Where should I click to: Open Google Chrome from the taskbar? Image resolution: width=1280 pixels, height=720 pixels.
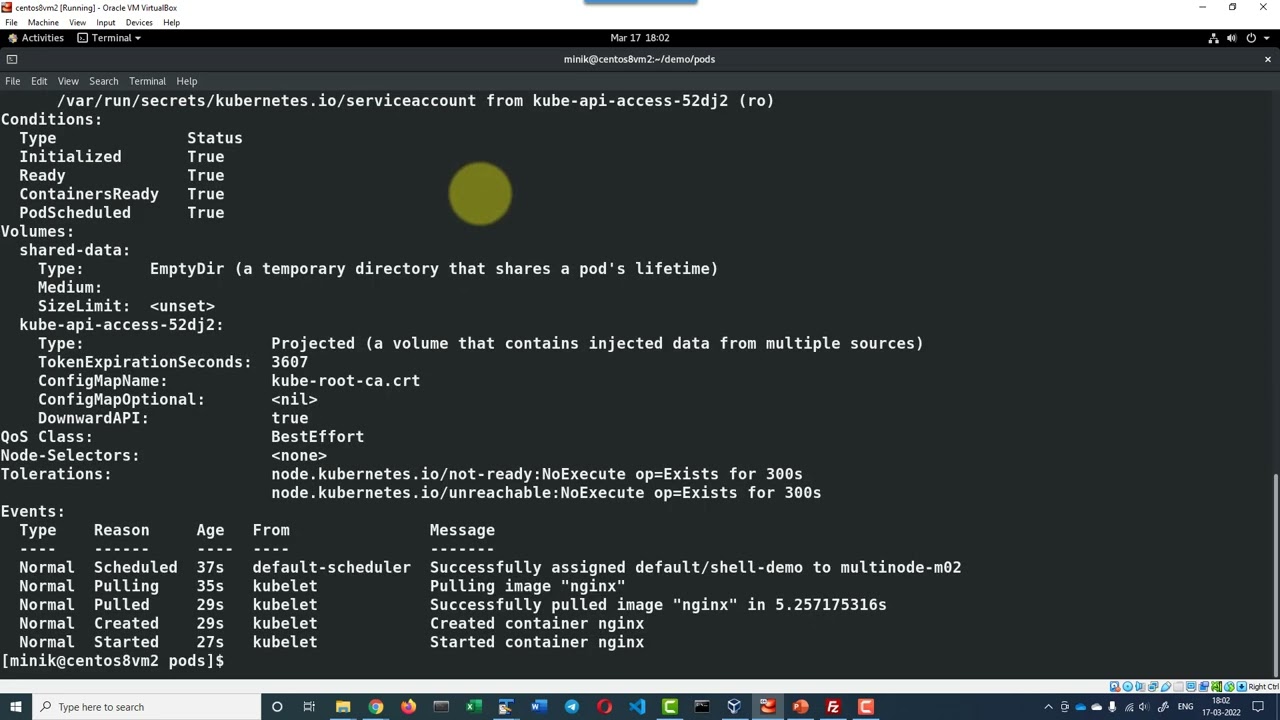(375, 707)
